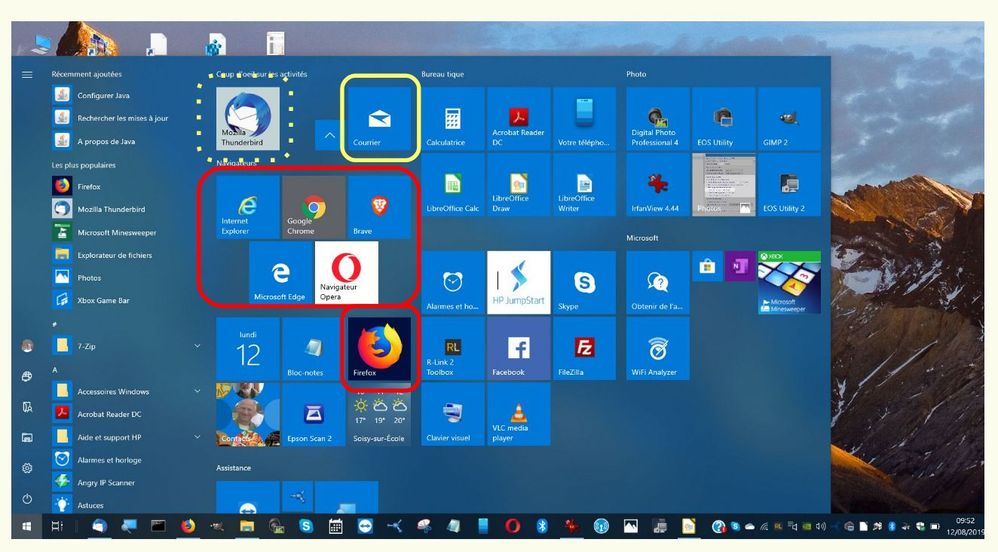Image resolution: width=998 pixels, height=552 pixels.
Task: Launch the large Firefox tile
Action: (x=379, y=348)
